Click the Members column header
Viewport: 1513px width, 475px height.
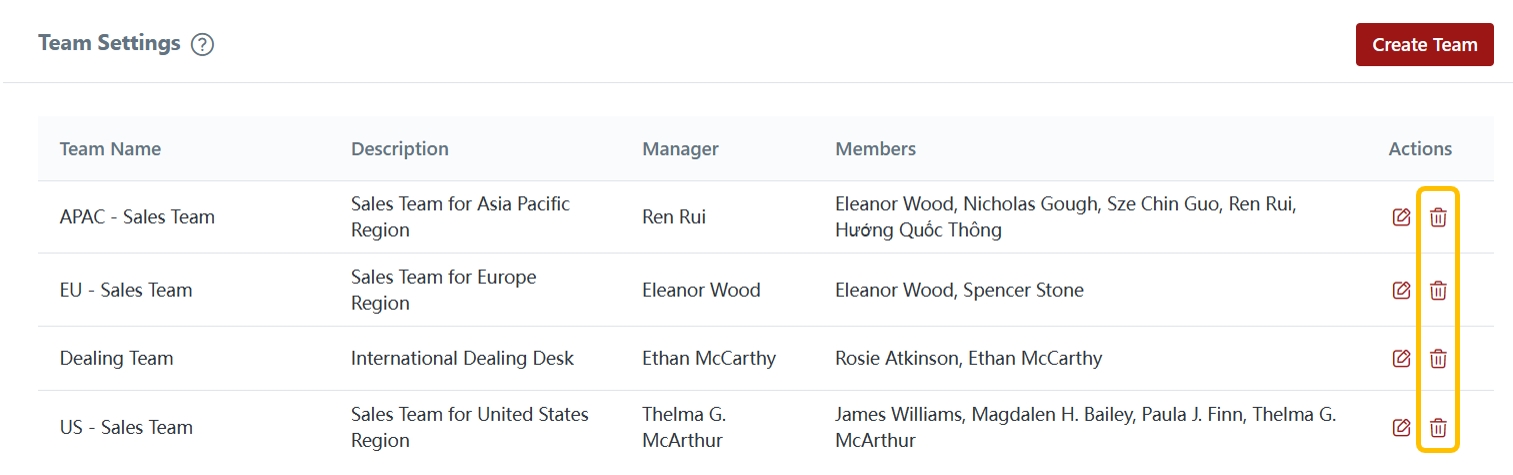[875, 149]
